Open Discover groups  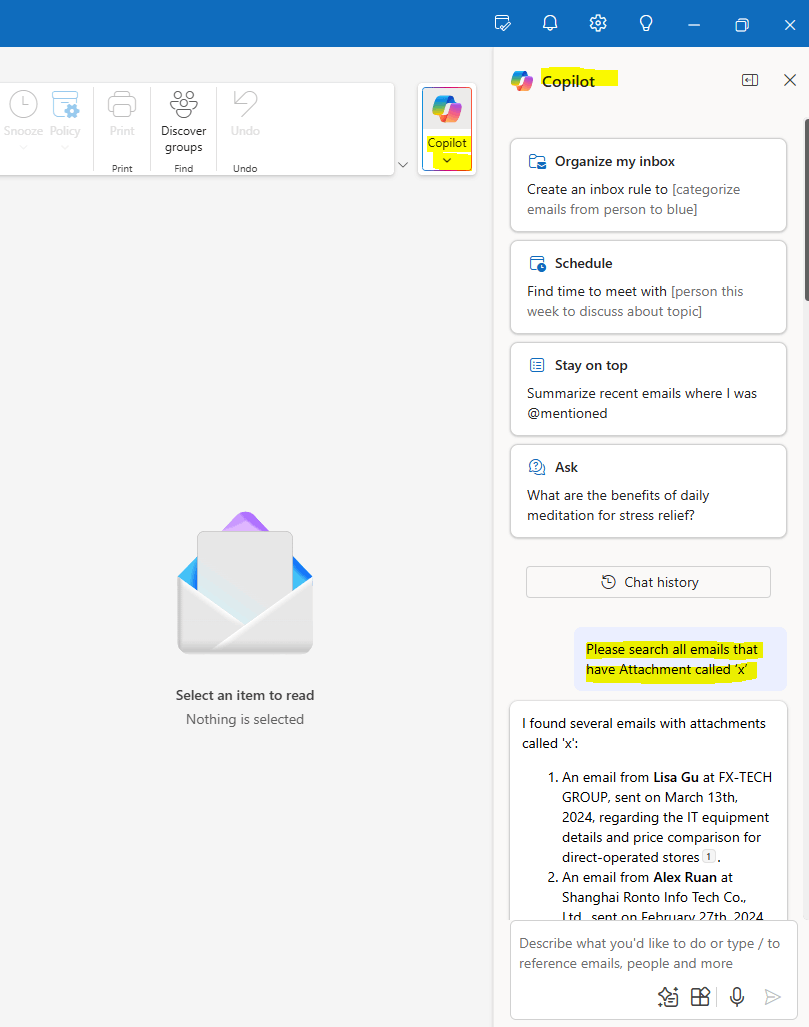[183, 103]
